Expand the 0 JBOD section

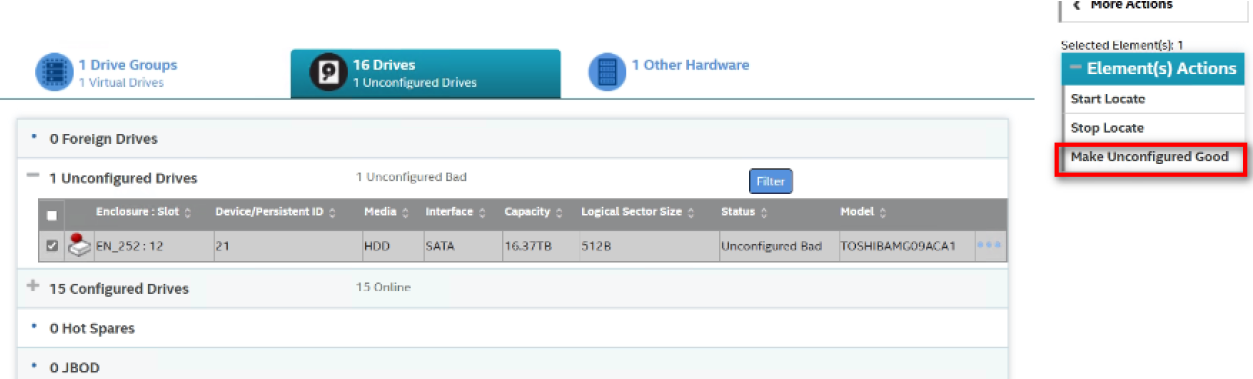33,366
